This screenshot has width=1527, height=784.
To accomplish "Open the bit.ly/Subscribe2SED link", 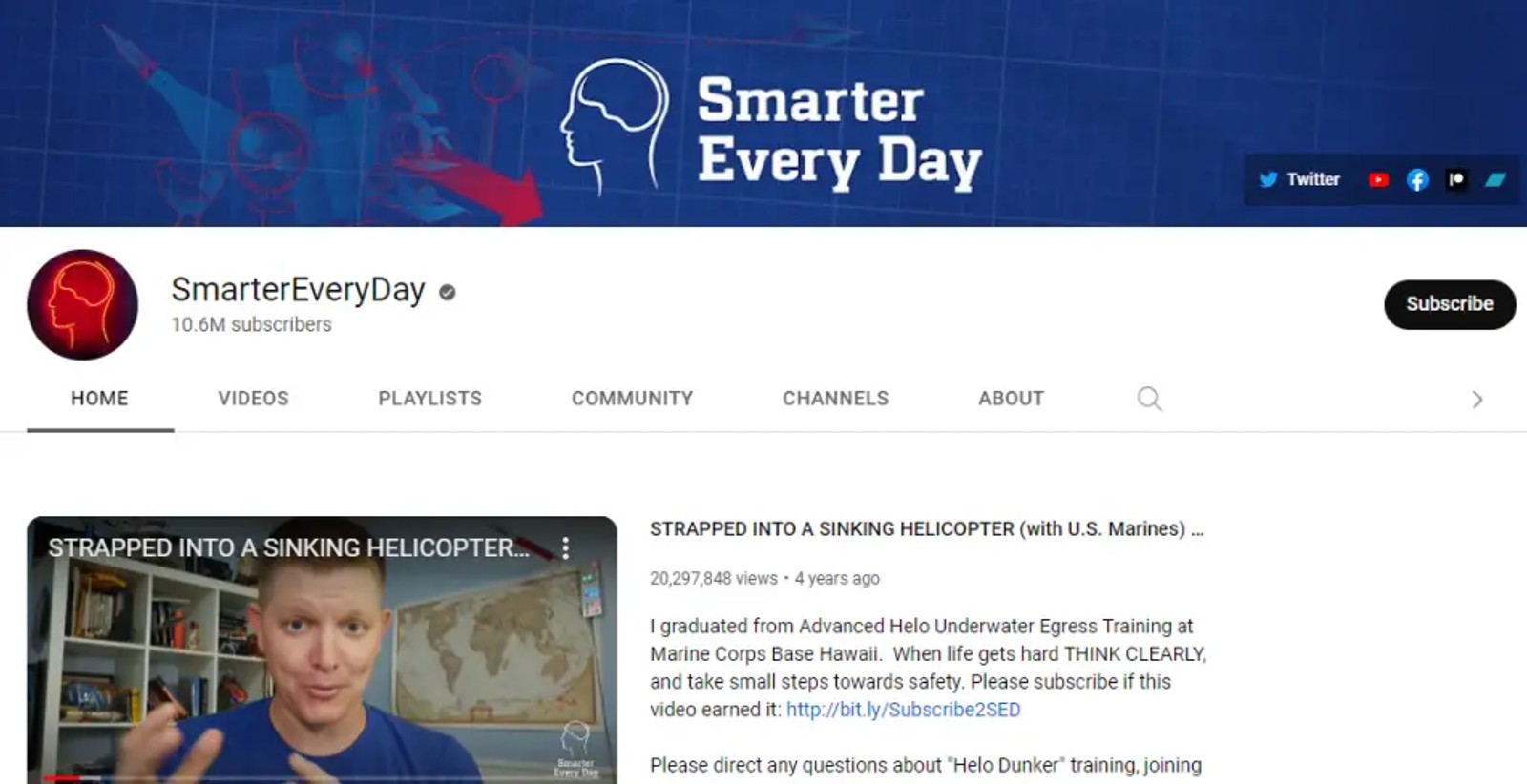I will [903, 710].
